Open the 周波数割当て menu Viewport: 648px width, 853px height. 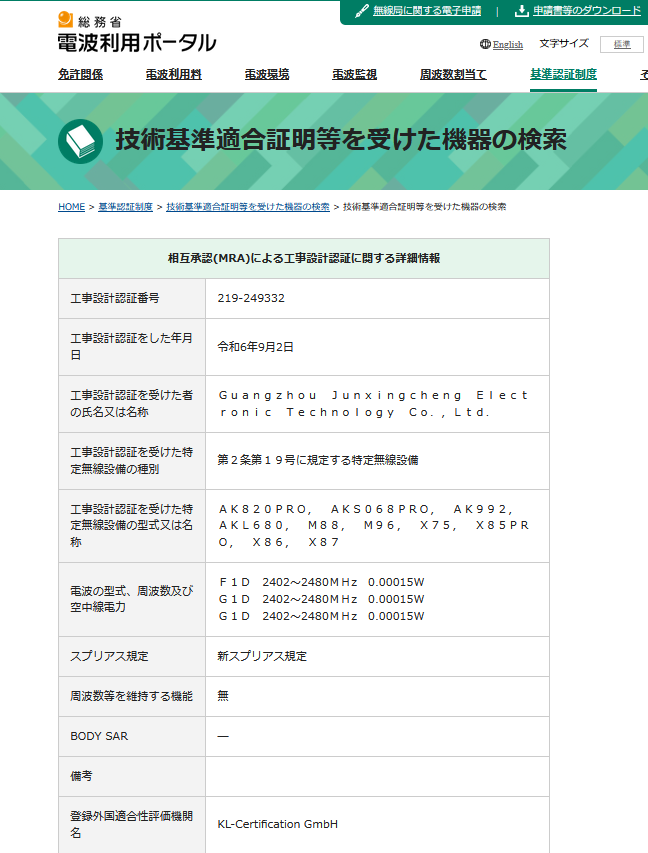[x=453, y=74]
